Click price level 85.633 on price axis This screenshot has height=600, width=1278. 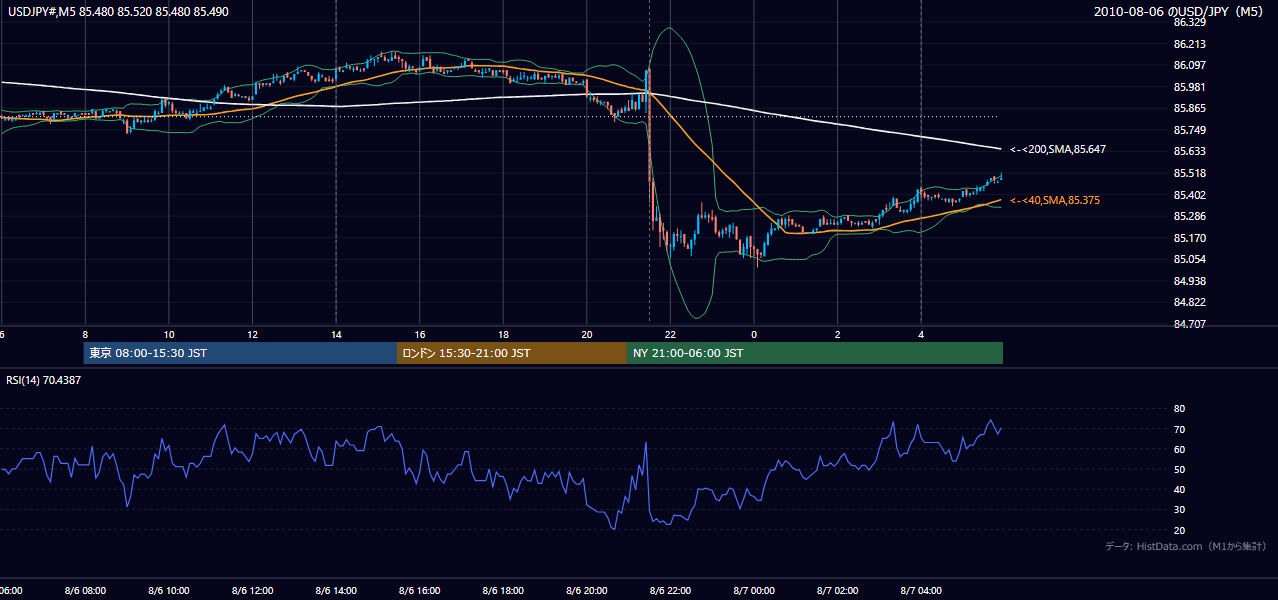click(1188, 152)
